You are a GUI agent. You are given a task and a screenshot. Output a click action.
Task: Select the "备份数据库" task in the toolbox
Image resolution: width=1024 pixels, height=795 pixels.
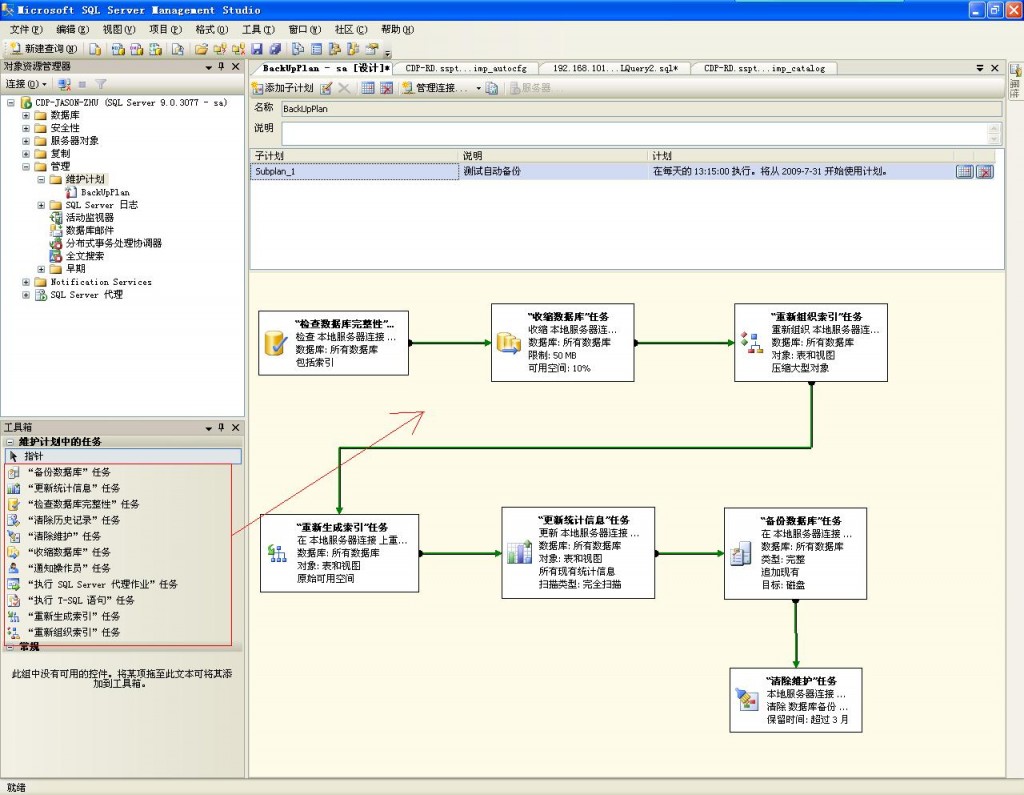[69, 472]
